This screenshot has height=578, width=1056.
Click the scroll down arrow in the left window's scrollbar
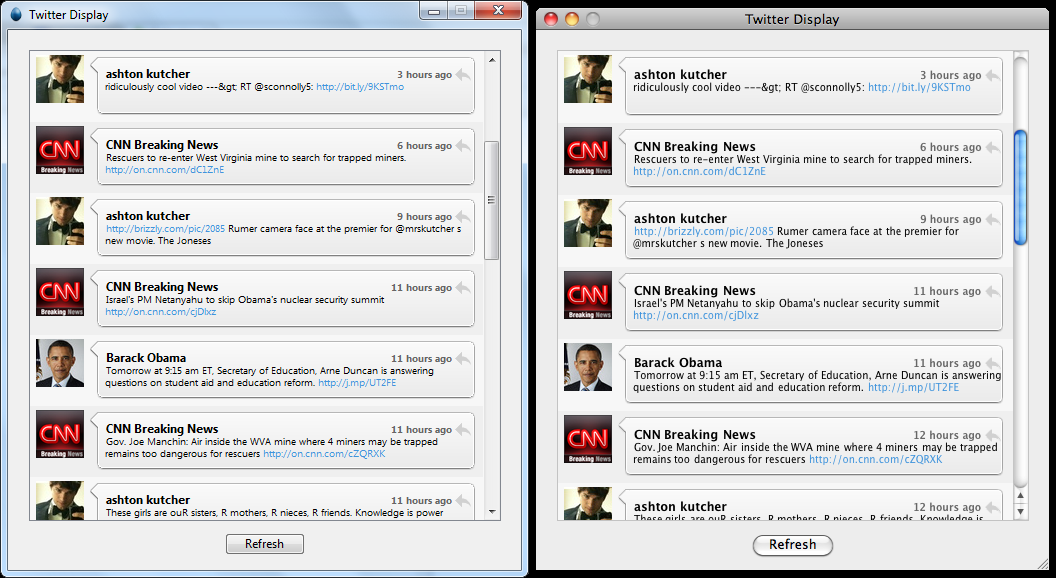pyautogui.click(x=491, y=511)
